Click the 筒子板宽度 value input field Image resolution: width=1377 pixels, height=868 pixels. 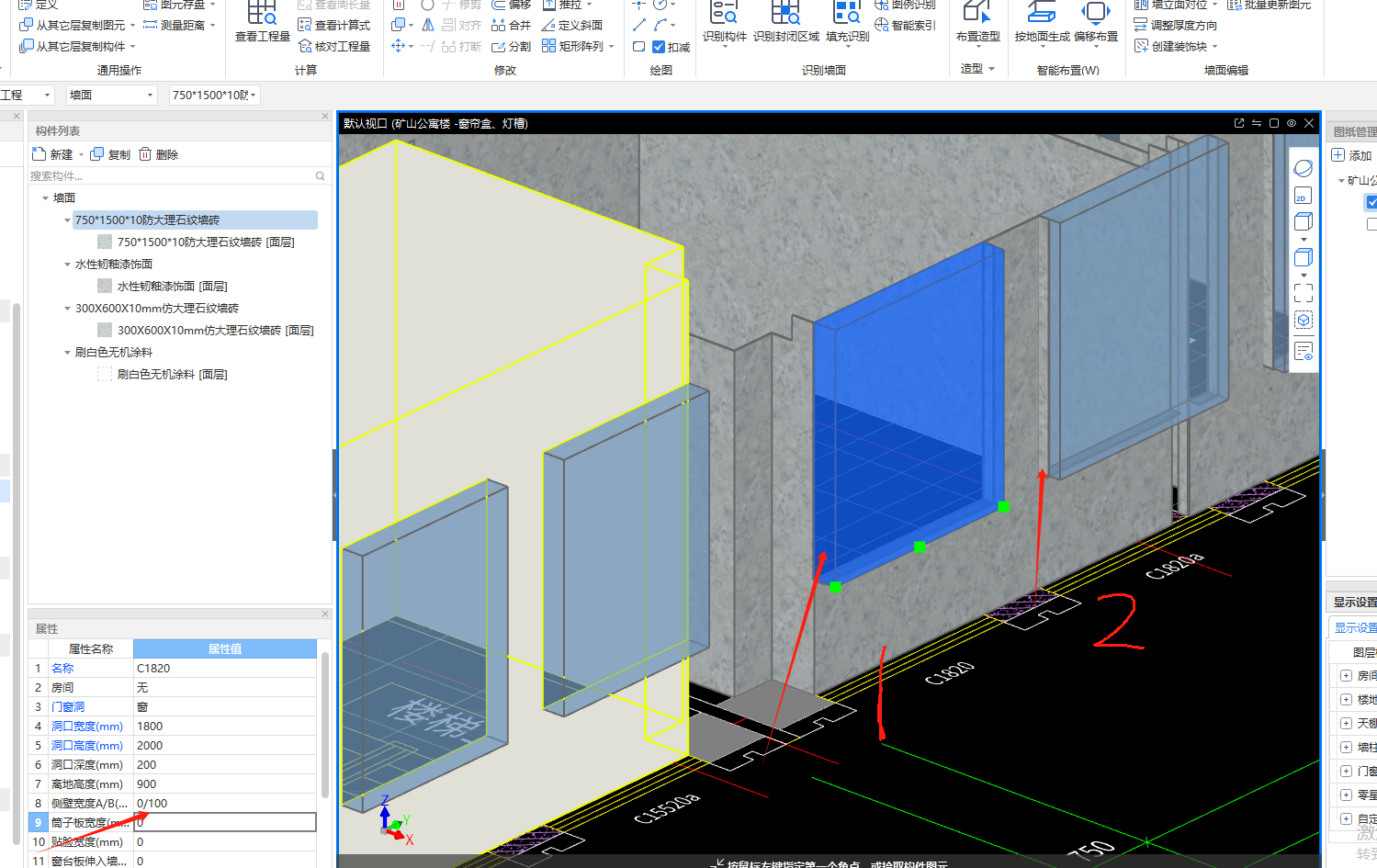click(x=225, y=822)
